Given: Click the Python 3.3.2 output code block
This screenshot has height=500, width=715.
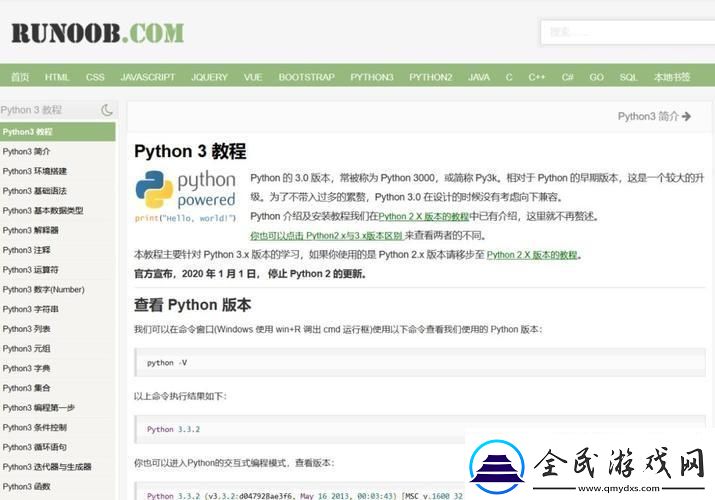Looking at the screenshot, I should pyautogui.click(x=420, y=429).
